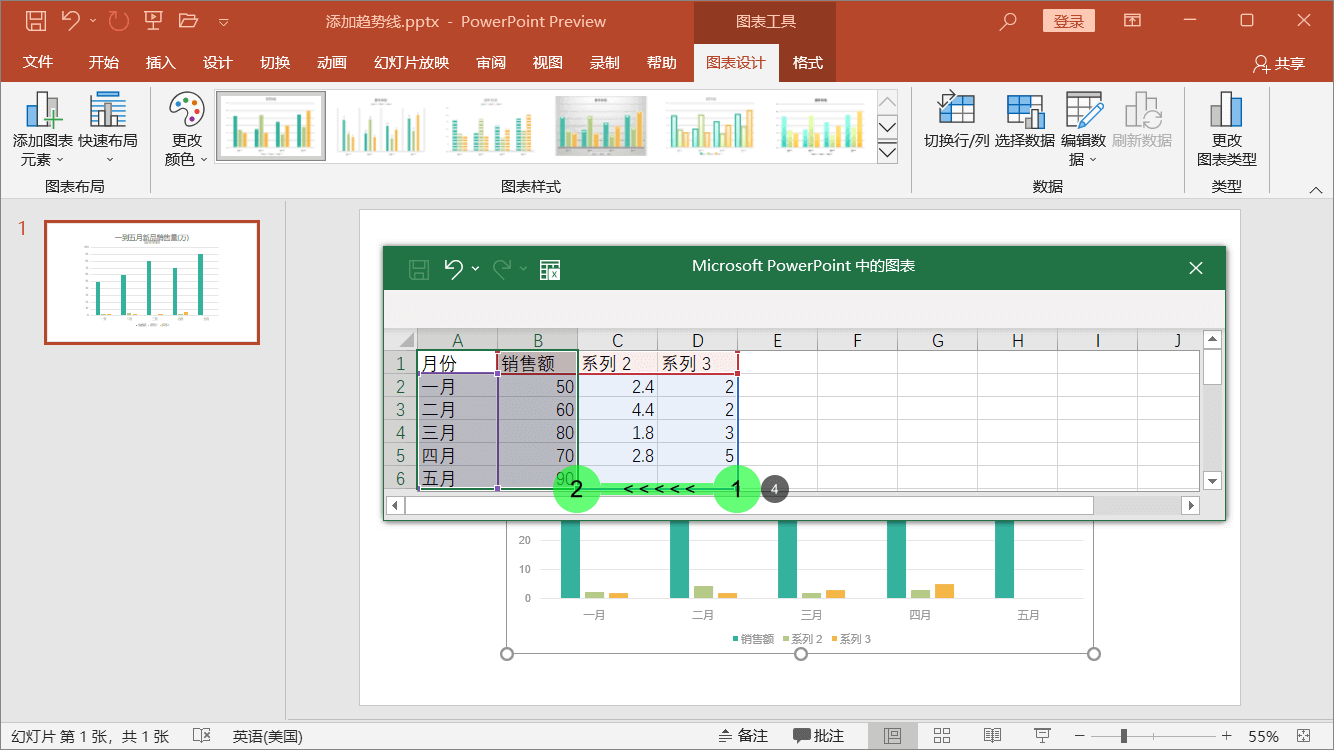Screen dimensions: 1334x750
Task: Click the 共享 share button
Action: click(x=1279, y=64)
